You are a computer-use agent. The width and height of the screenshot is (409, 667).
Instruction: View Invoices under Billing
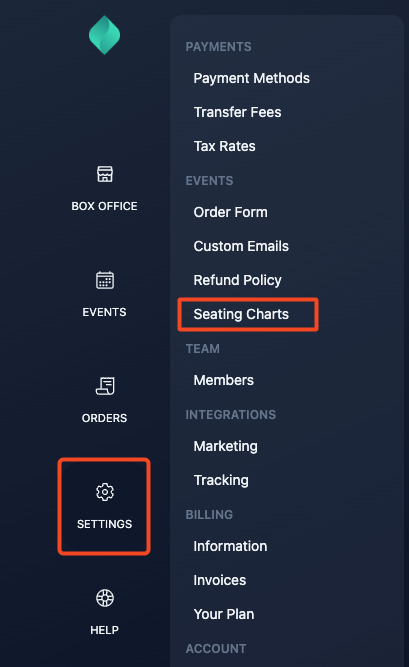[220, 580]
